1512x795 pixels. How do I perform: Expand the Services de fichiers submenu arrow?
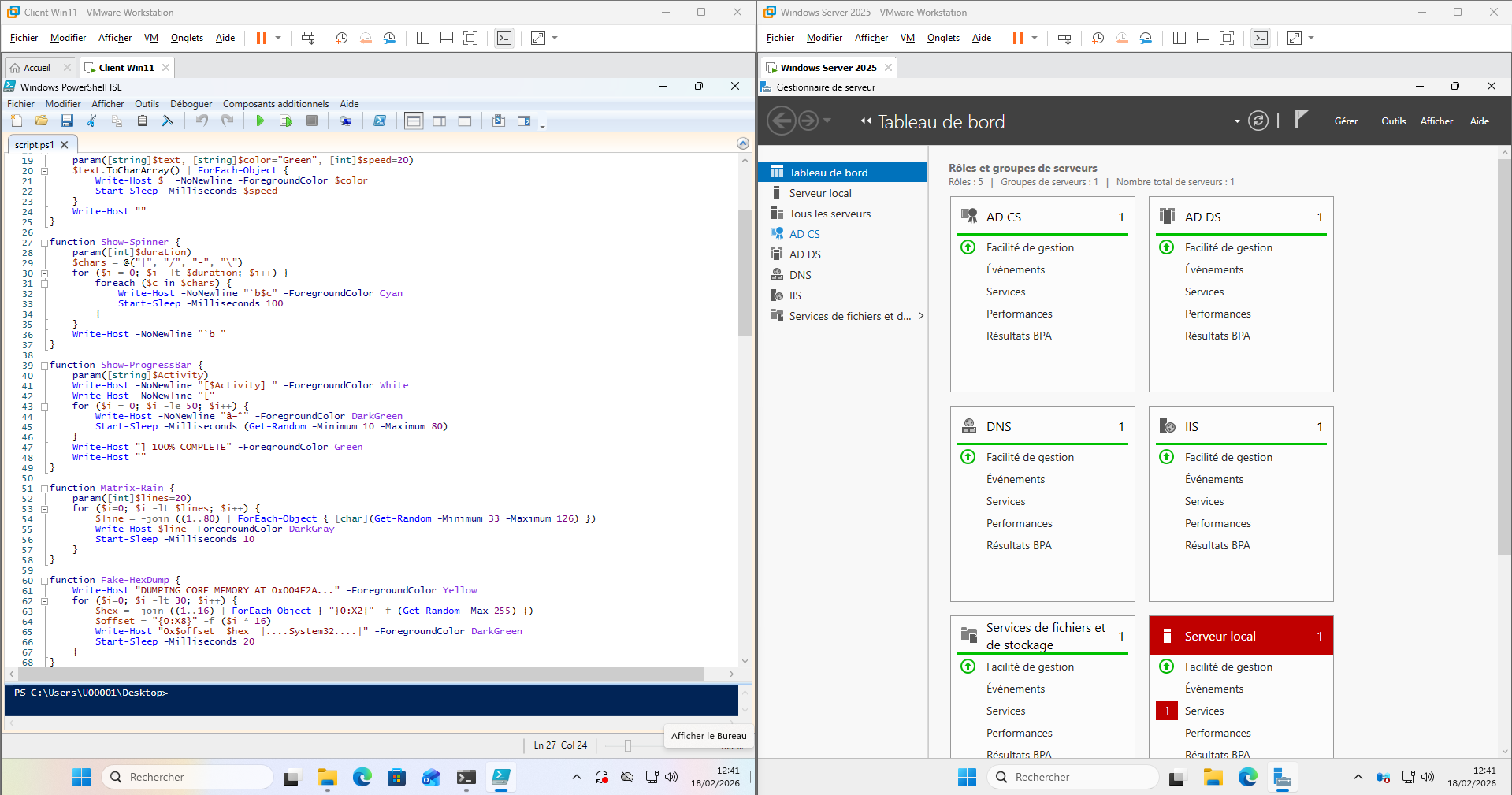(x=920, y=316)
